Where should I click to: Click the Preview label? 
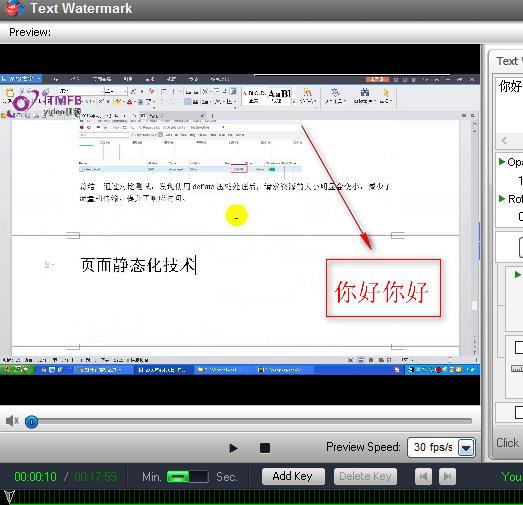point(30,32)
